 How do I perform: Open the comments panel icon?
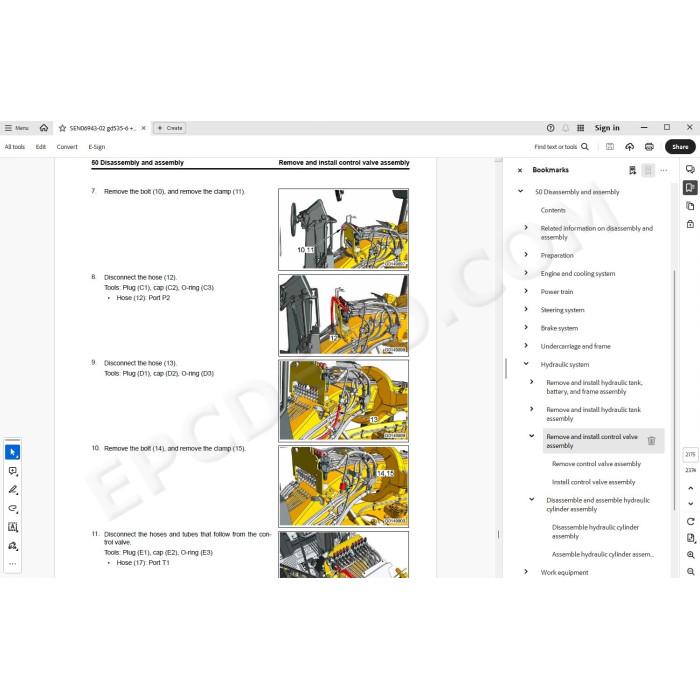coord(690,169)
